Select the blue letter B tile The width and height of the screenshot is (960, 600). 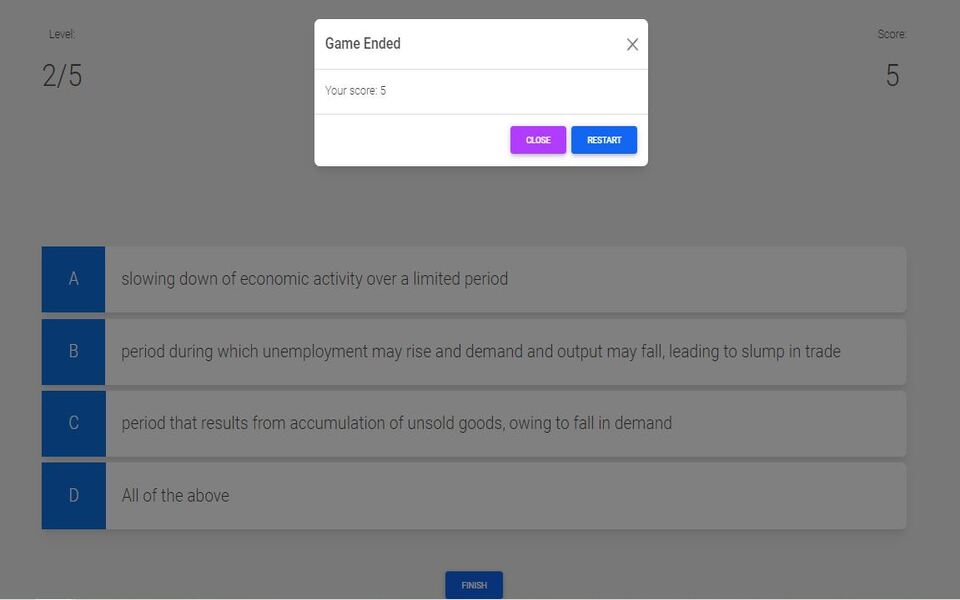73,351
